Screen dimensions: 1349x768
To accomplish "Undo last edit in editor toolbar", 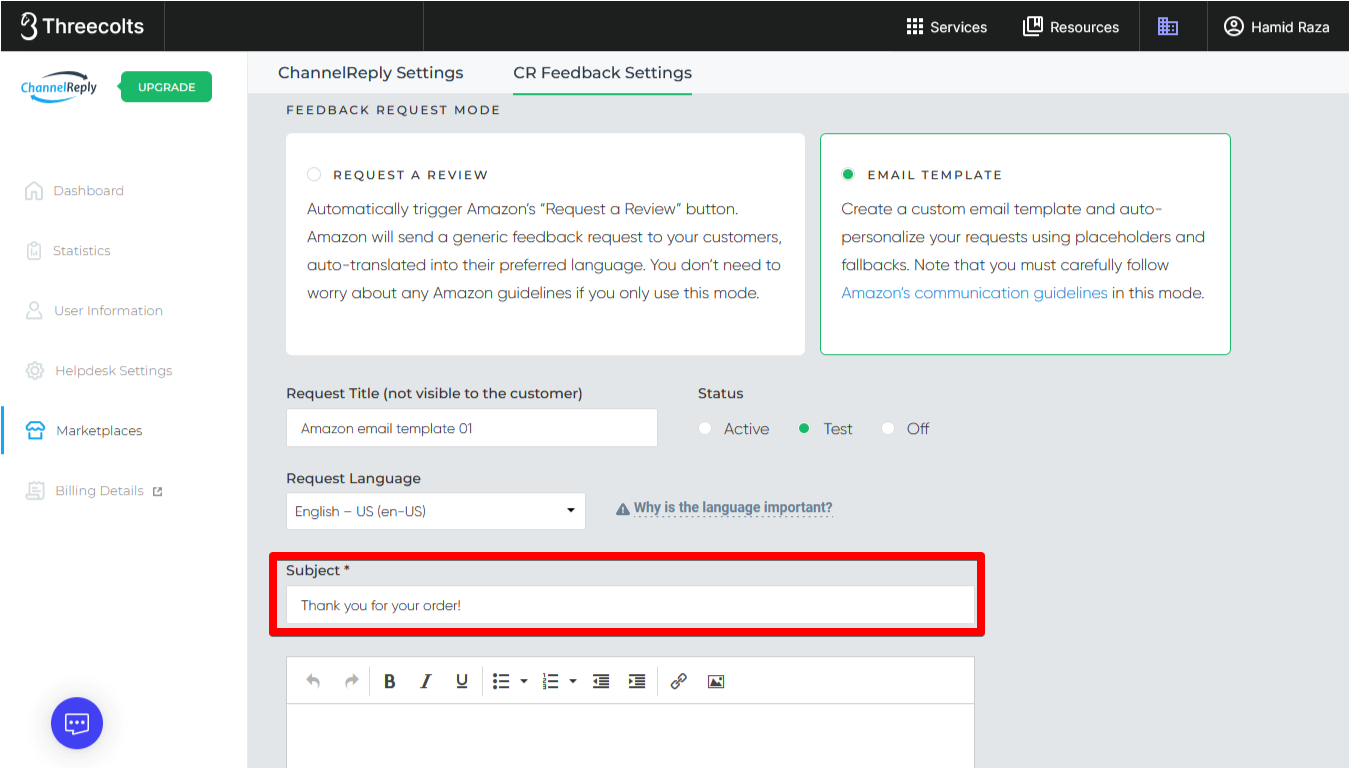I will (313, 681).
